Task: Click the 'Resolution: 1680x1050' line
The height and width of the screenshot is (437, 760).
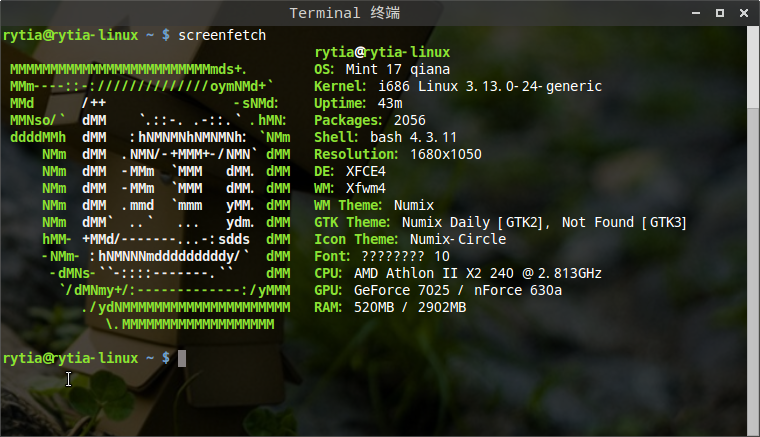Action: pyautogui.click(x=398, y=154)
